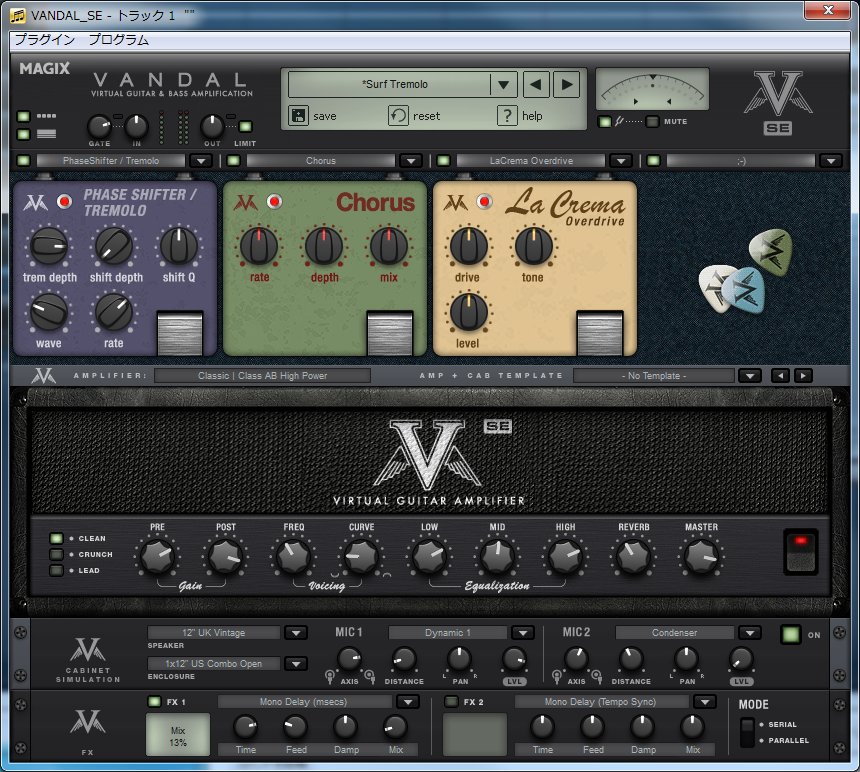Click the MIC 2 DISTANCE knob
860x772 pixels.
tap(631, 659)
